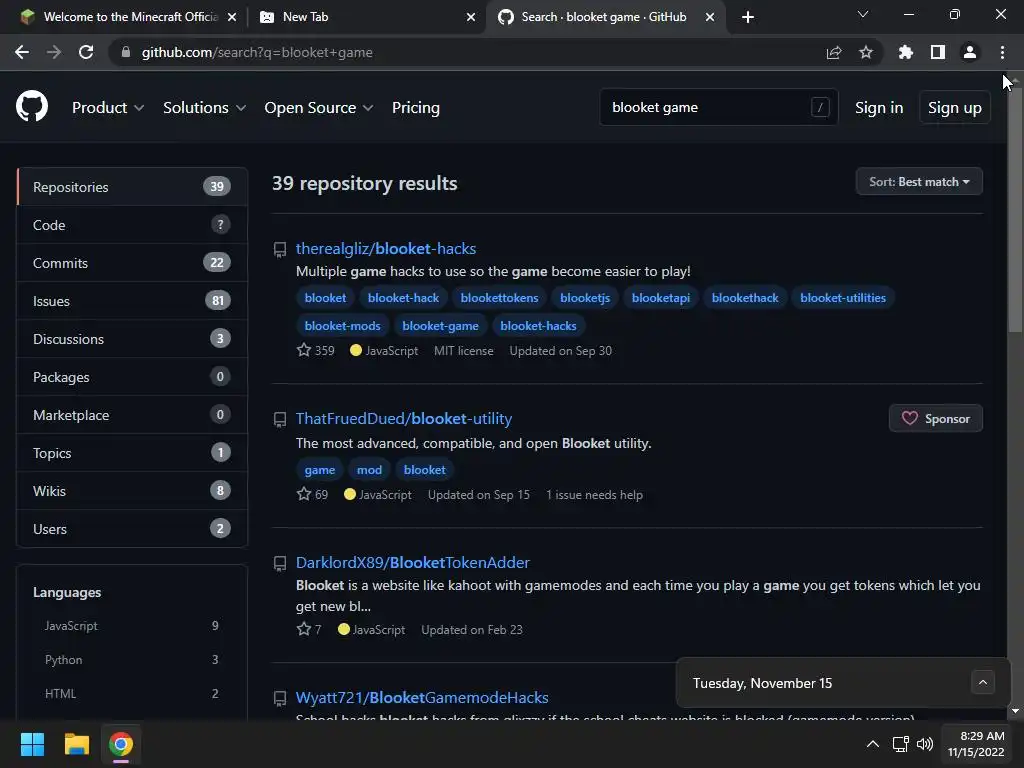This screenshot has width=1024, height=768.
Task: Expand the Solutions menu
Action: click(x=204, y=108)
